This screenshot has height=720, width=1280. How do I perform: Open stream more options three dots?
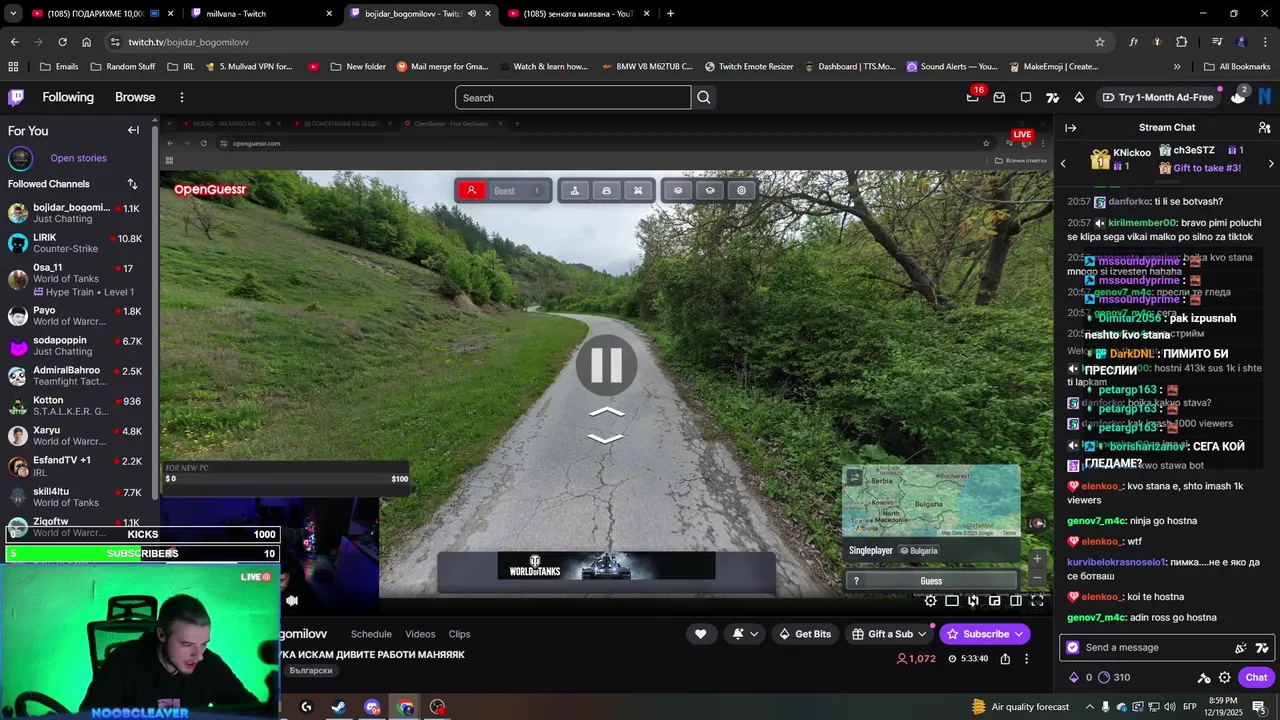[x=1026, y=659]
